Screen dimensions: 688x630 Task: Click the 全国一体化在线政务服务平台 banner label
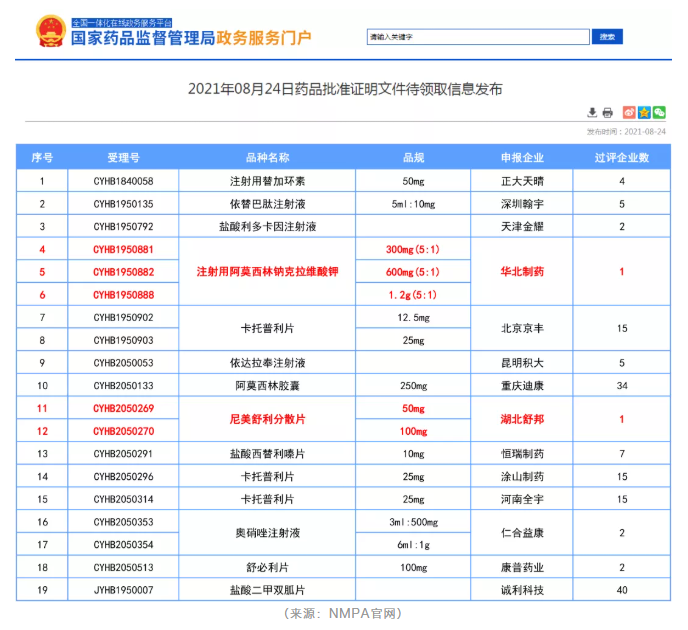(122, 23)
